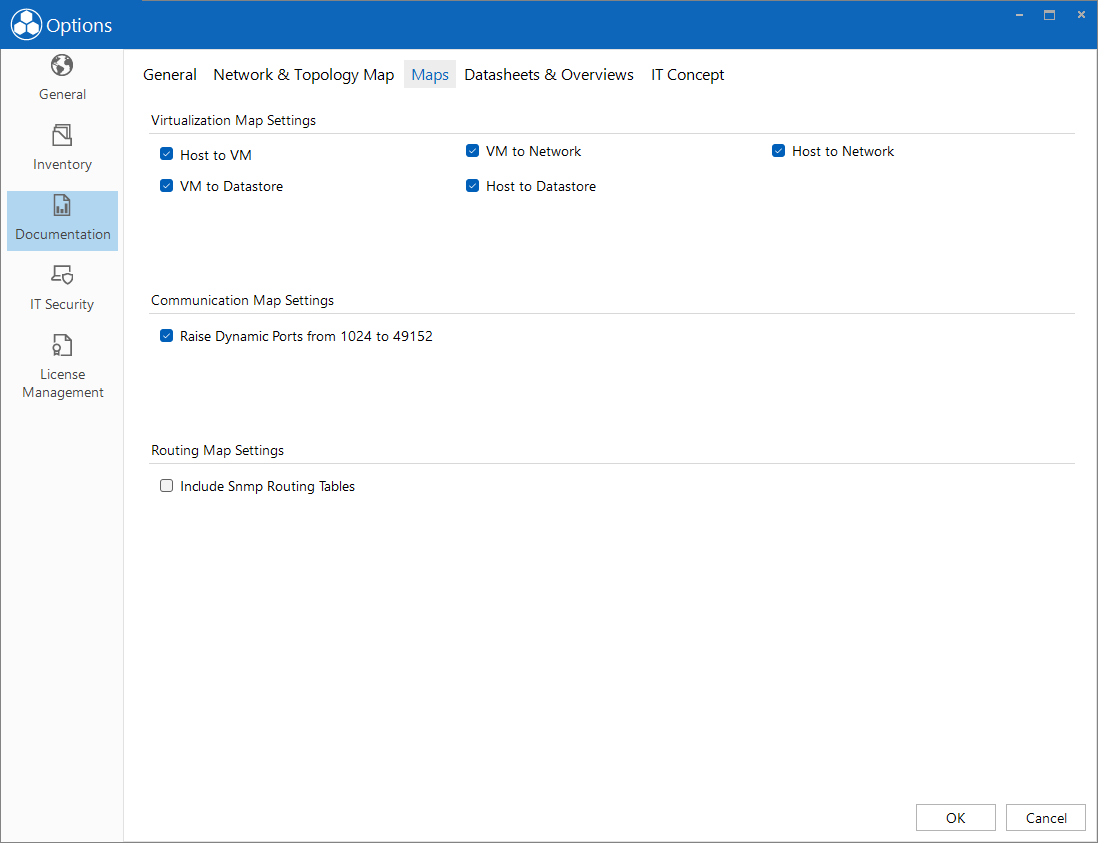
Task: Click the Virtualization Map Settings heading
Action: click(233, 120)
